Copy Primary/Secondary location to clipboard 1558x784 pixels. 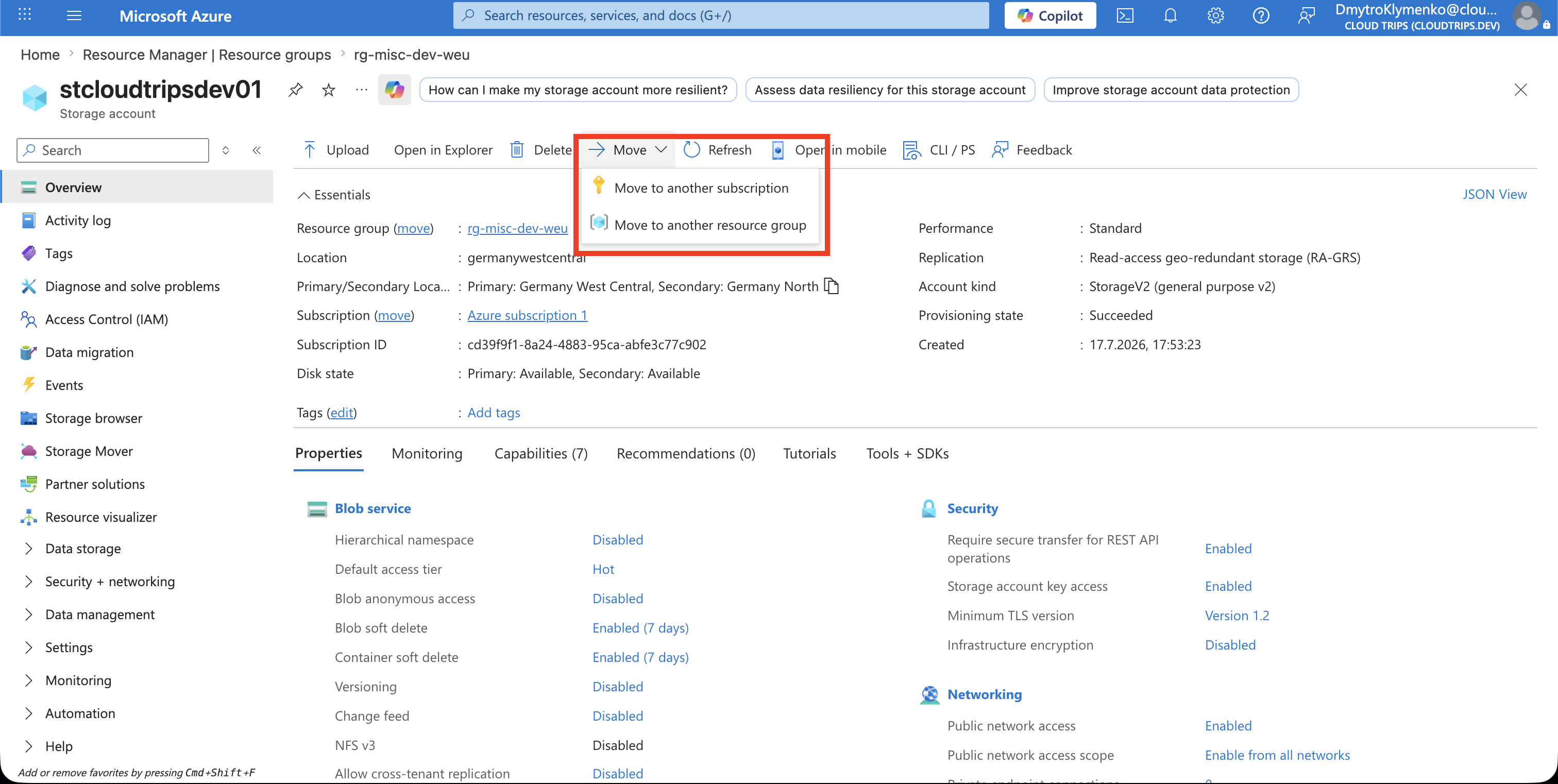[x=832, y=286]
